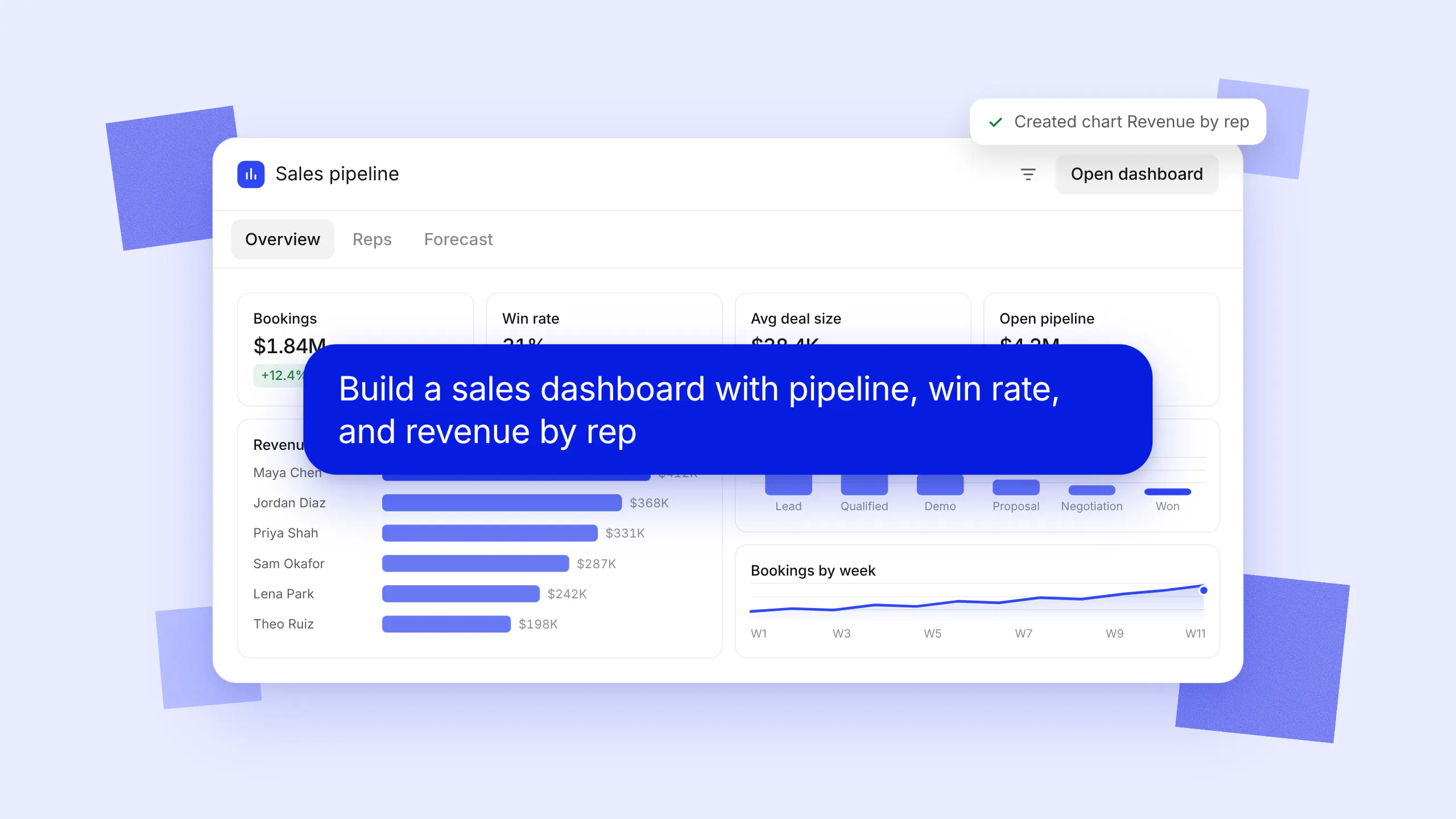
Task: Click the Lena Park revenue bar
Action: point(461,594)
